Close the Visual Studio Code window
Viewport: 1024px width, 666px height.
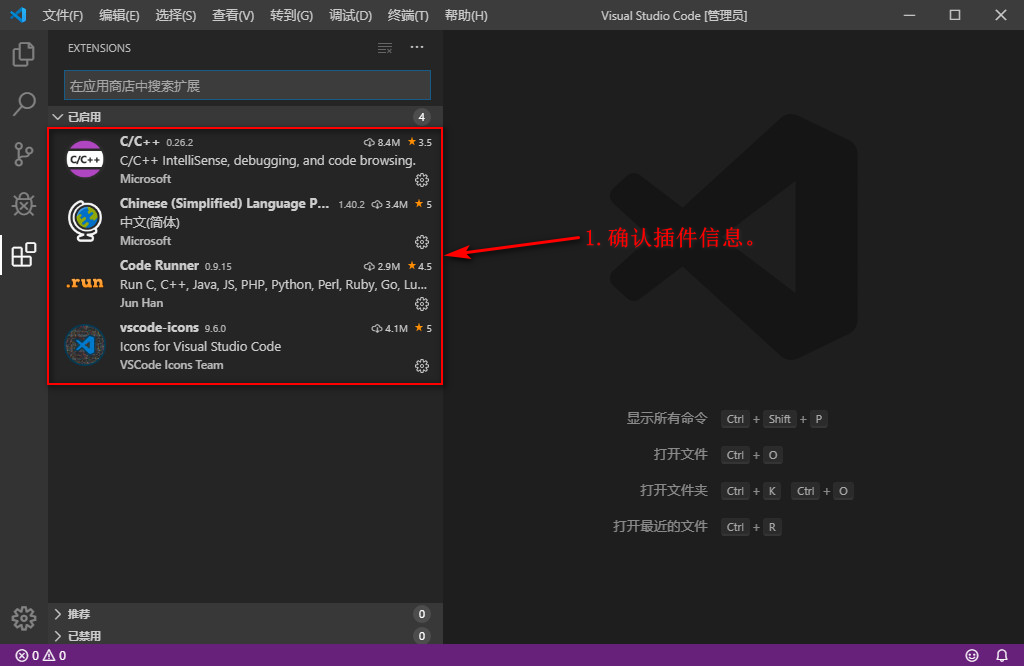pyautogui.click(x=1000, y=15)
